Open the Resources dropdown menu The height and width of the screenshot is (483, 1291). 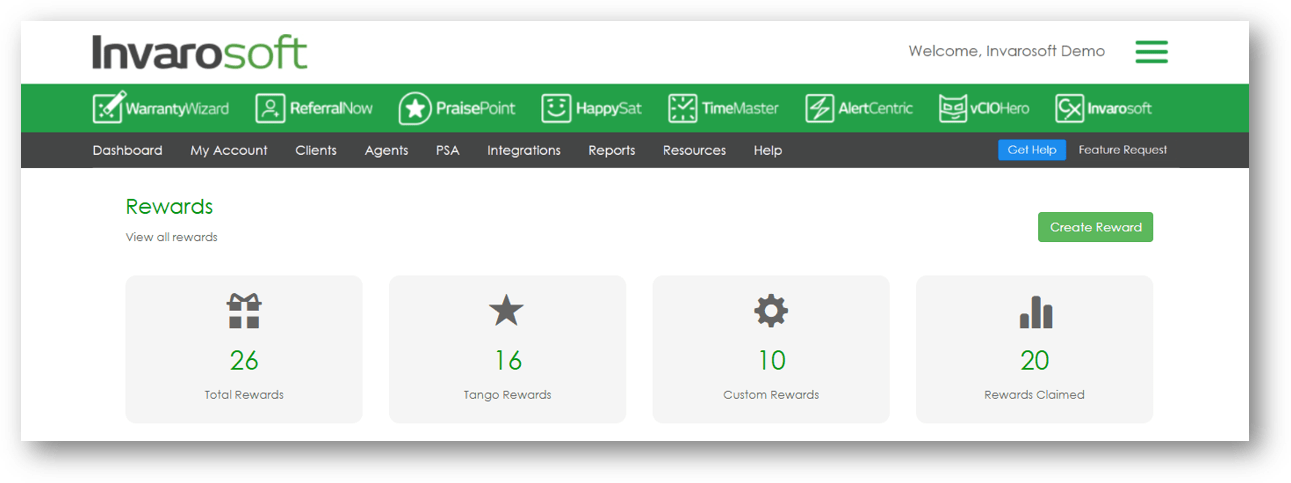pyautogui.click(x=694, y=150)
